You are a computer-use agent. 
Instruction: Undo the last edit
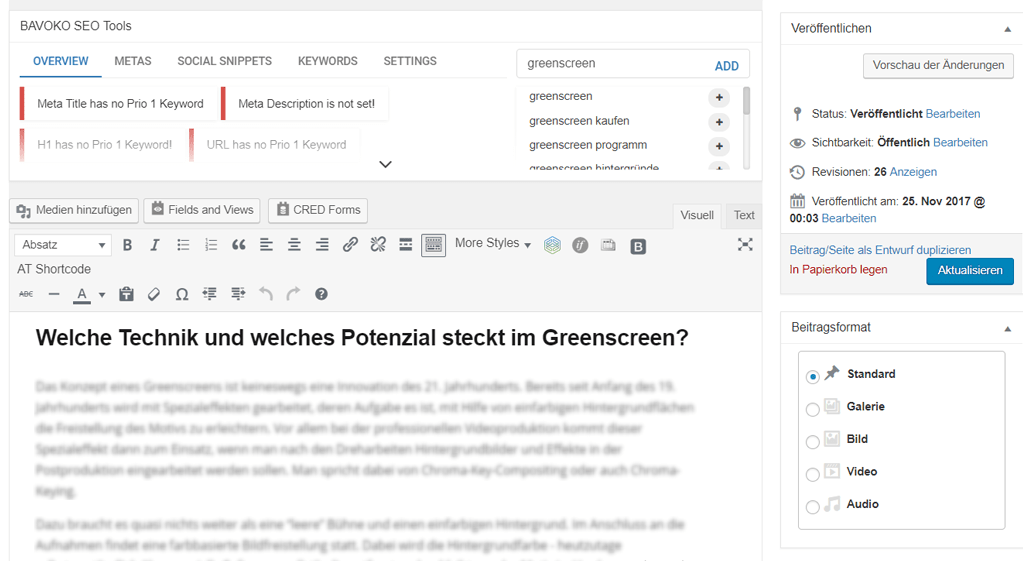click(x=266, y=294)
